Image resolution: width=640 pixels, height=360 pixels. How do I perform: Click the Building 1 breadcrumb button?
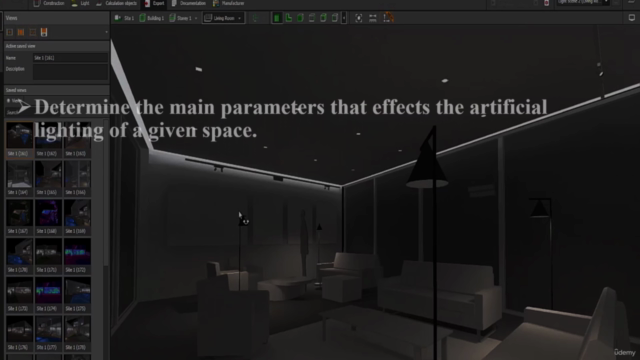tap(152, 18)
